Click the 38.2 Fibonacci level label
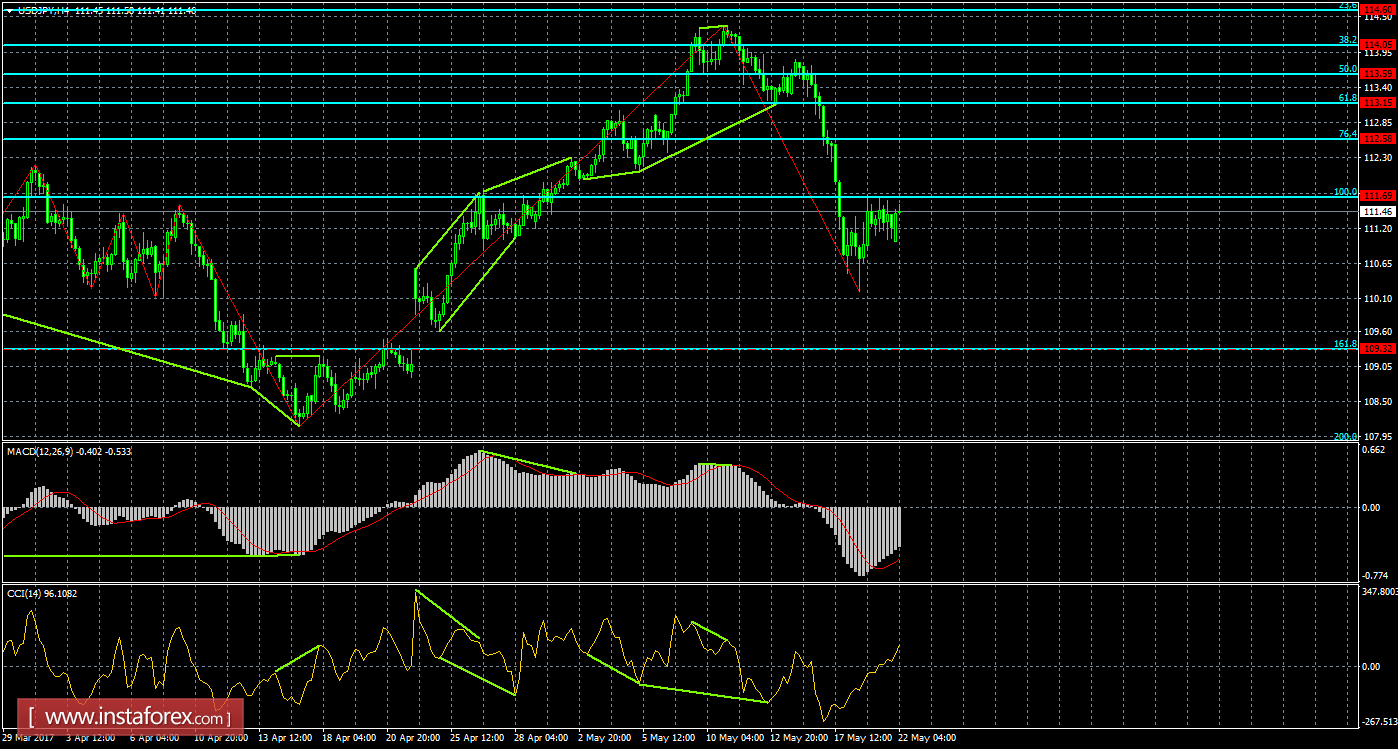This screenshot has width=1398, height=749. tap(1347, 40)
